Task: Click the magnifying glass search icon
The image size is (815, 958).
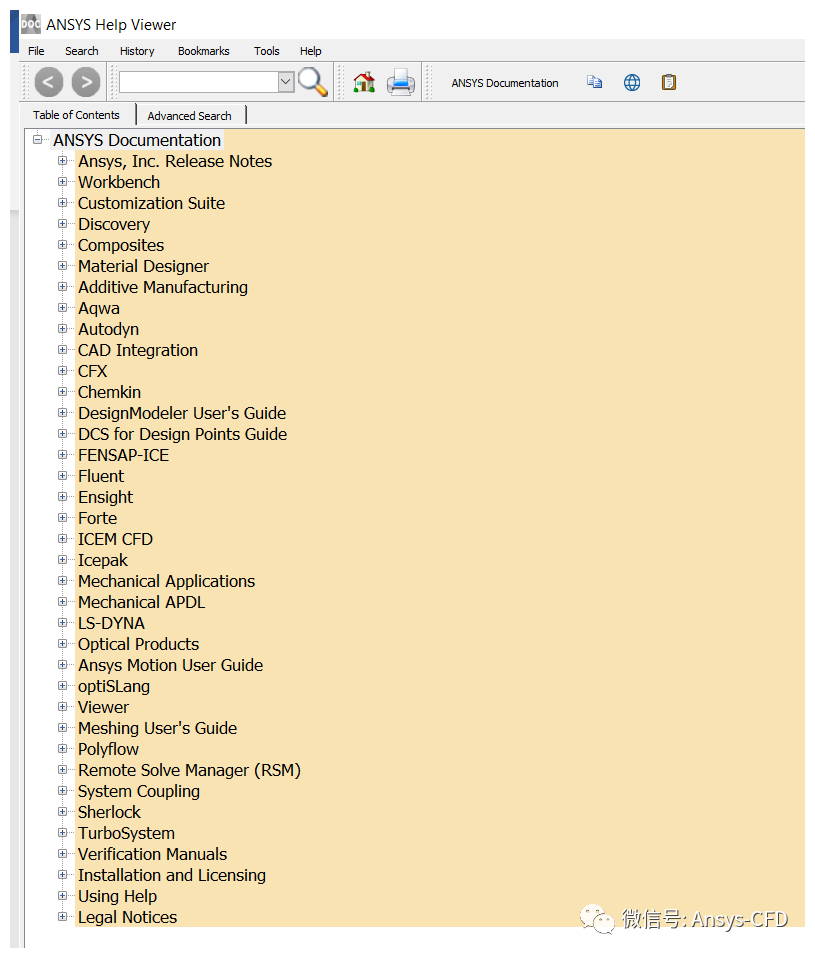Action: tap(313, 82)
